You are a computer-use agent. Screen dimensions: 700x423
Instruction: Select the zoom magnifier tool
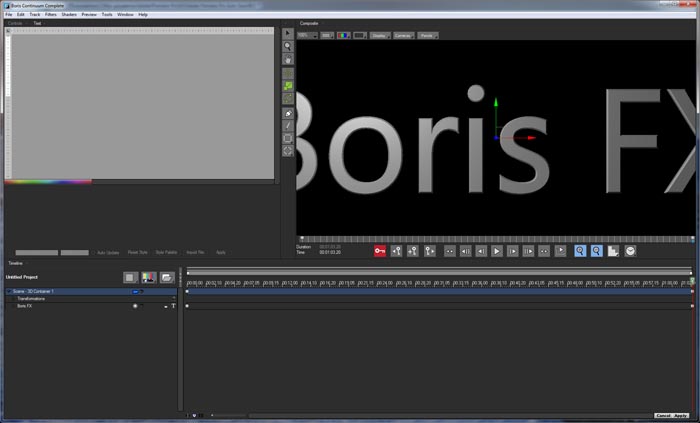[288, 46]
